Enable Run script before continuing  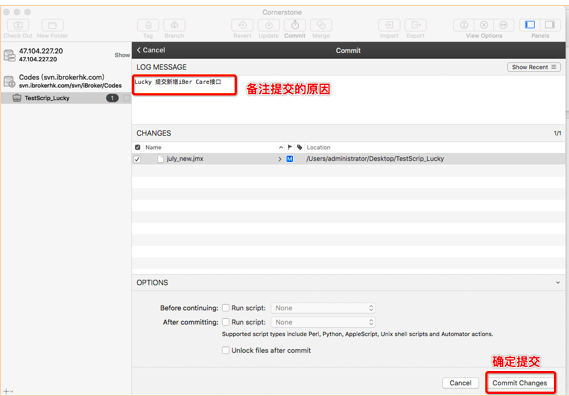click(226, 308)
